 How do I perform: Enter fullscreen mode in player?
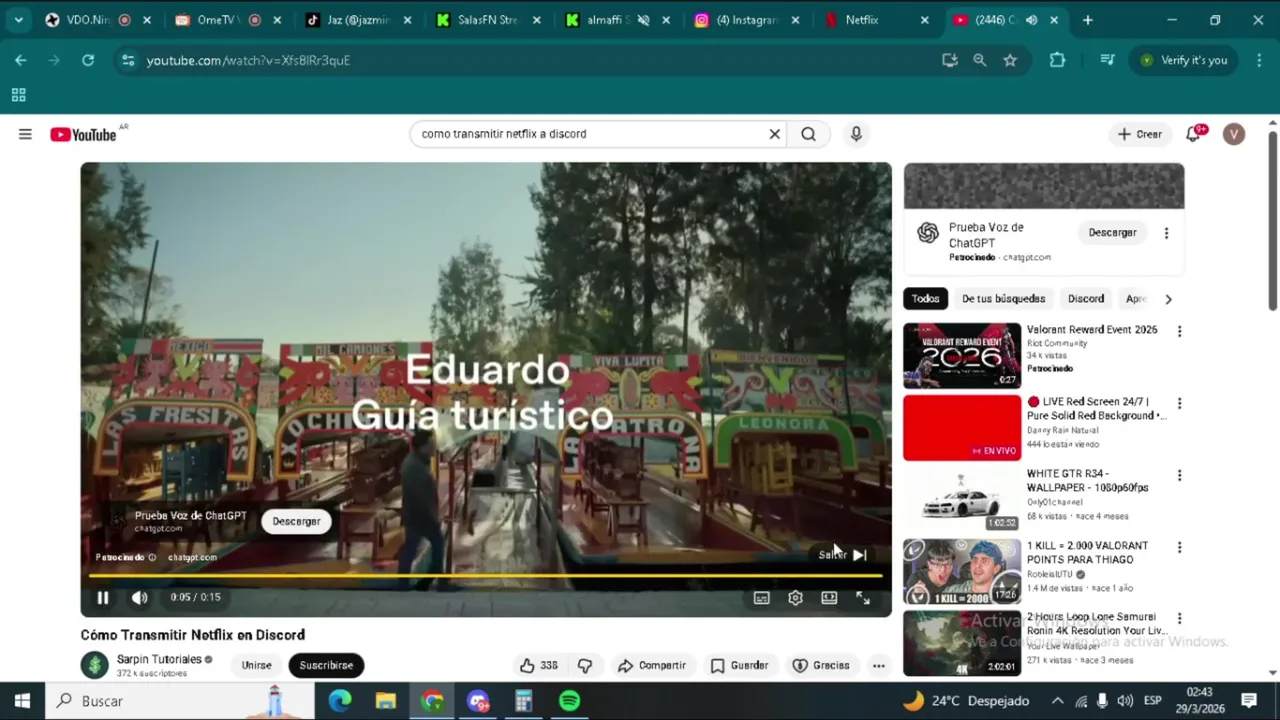pyautogui.click(x=863, y=598)
